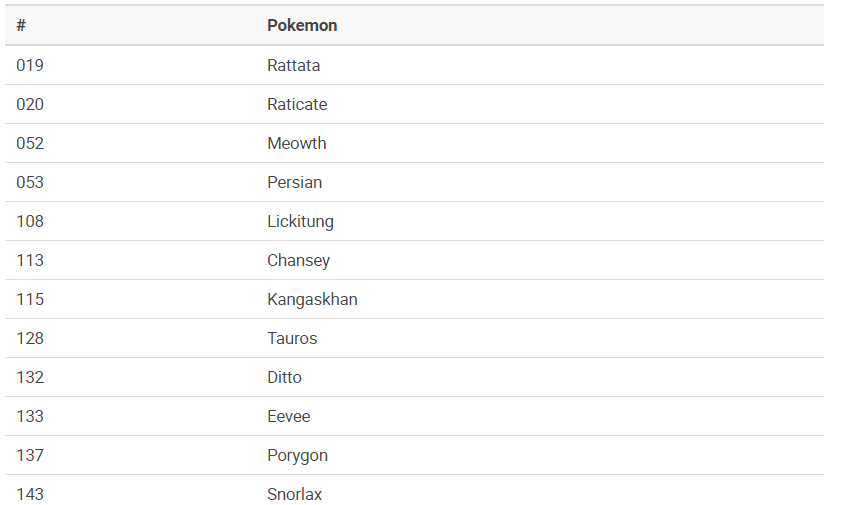Click the Persian name cell
841x505 pixels.
click(x=294, y=182)
